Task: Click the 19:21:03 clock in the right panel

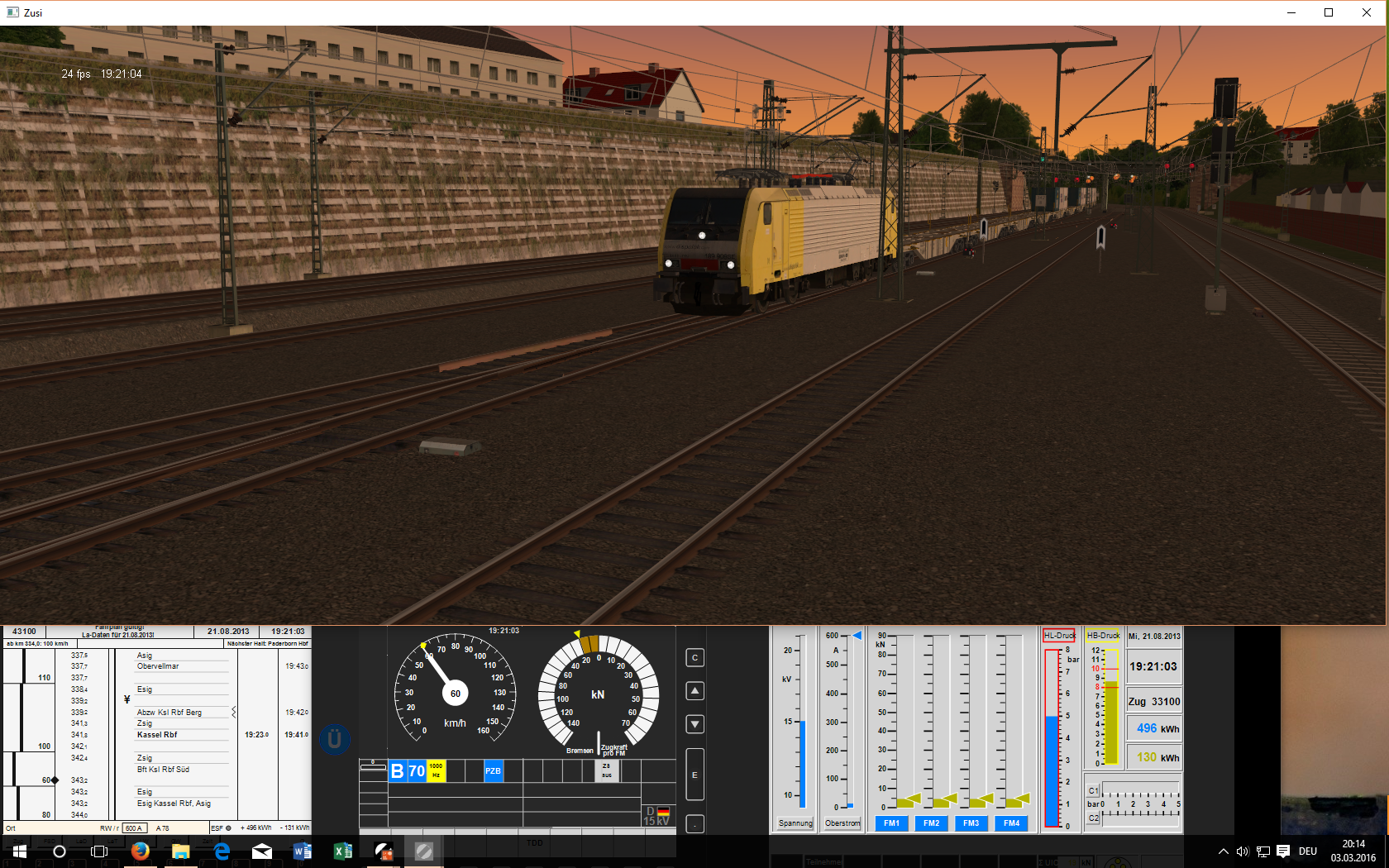Action: (x=1154, y=666)
